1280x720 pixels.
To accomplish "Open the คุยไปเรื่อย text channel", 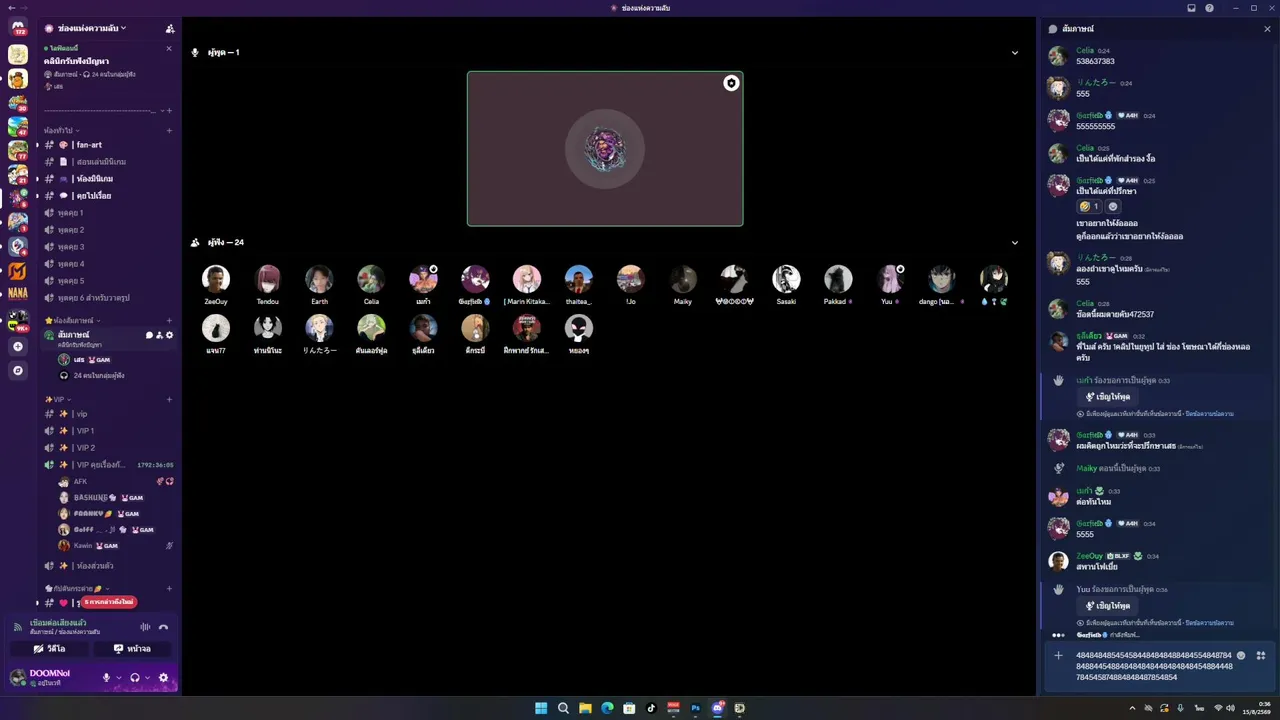I will click(107, 196).
